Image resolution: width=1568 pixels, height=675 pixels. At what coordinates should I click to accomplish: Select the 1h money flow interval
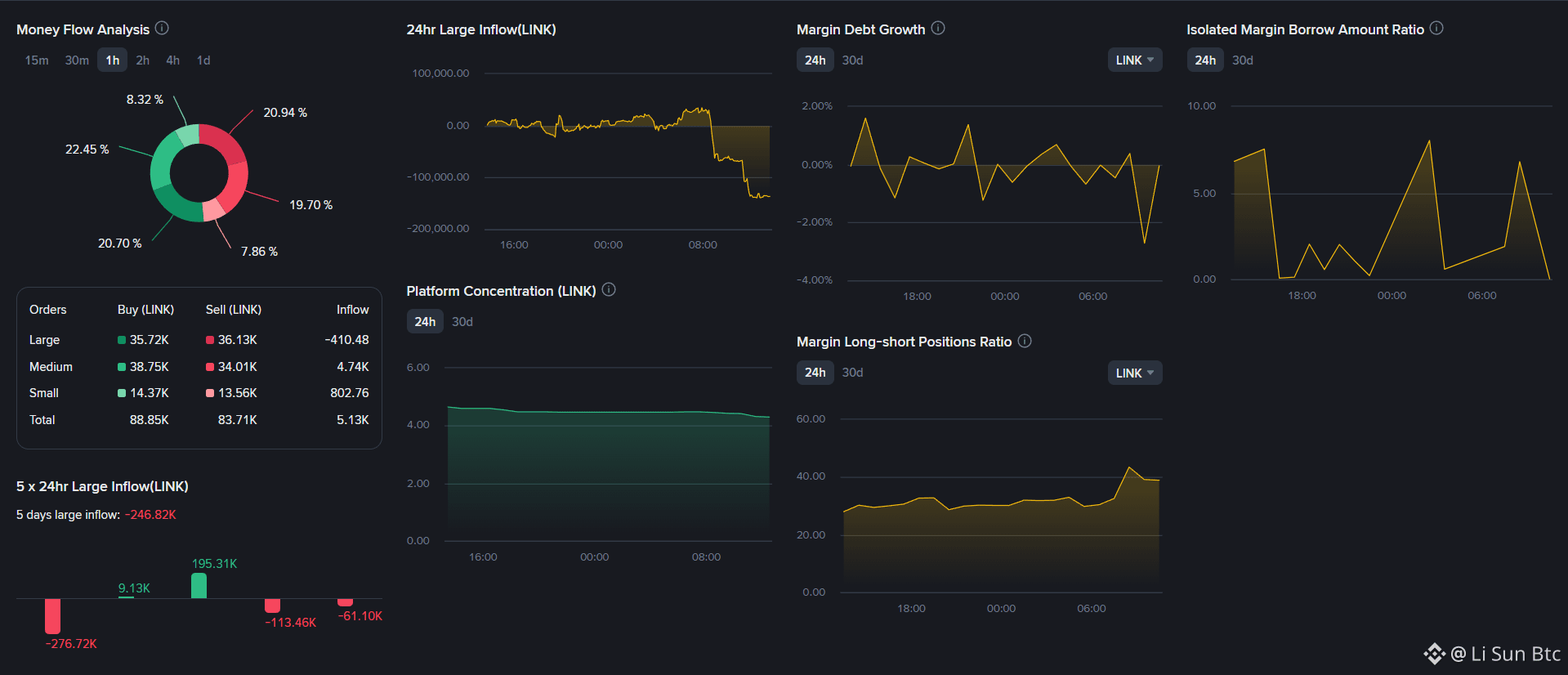pos(113,60)
